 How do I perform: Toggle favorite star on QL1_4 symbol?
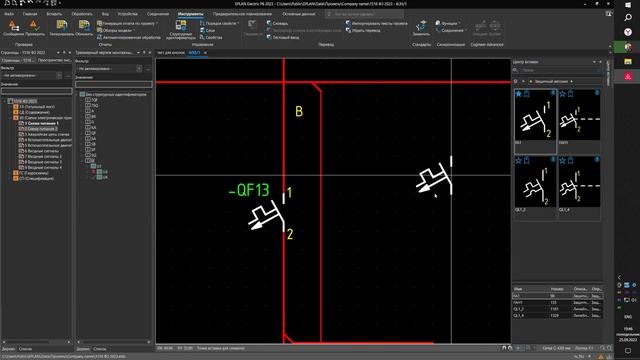click(x=562, y=160)
